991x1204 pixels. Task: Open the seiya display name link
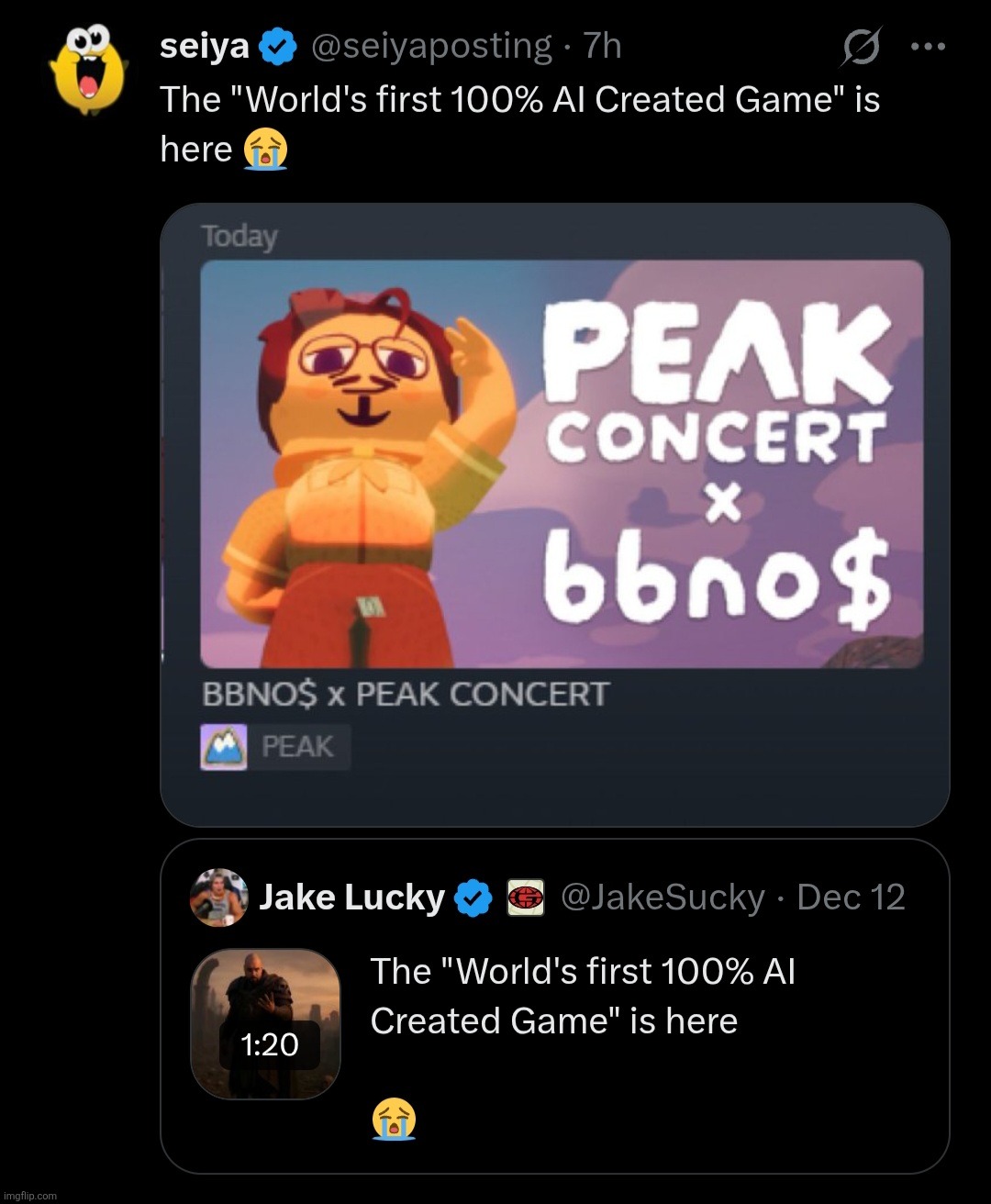click(204, 47)
